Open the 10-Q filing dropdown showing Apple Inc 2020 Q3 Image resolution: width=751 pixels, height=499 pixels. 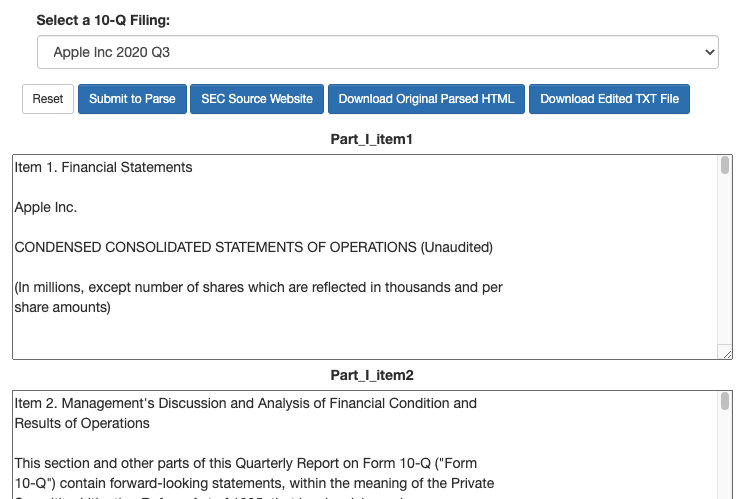[377, 52]
